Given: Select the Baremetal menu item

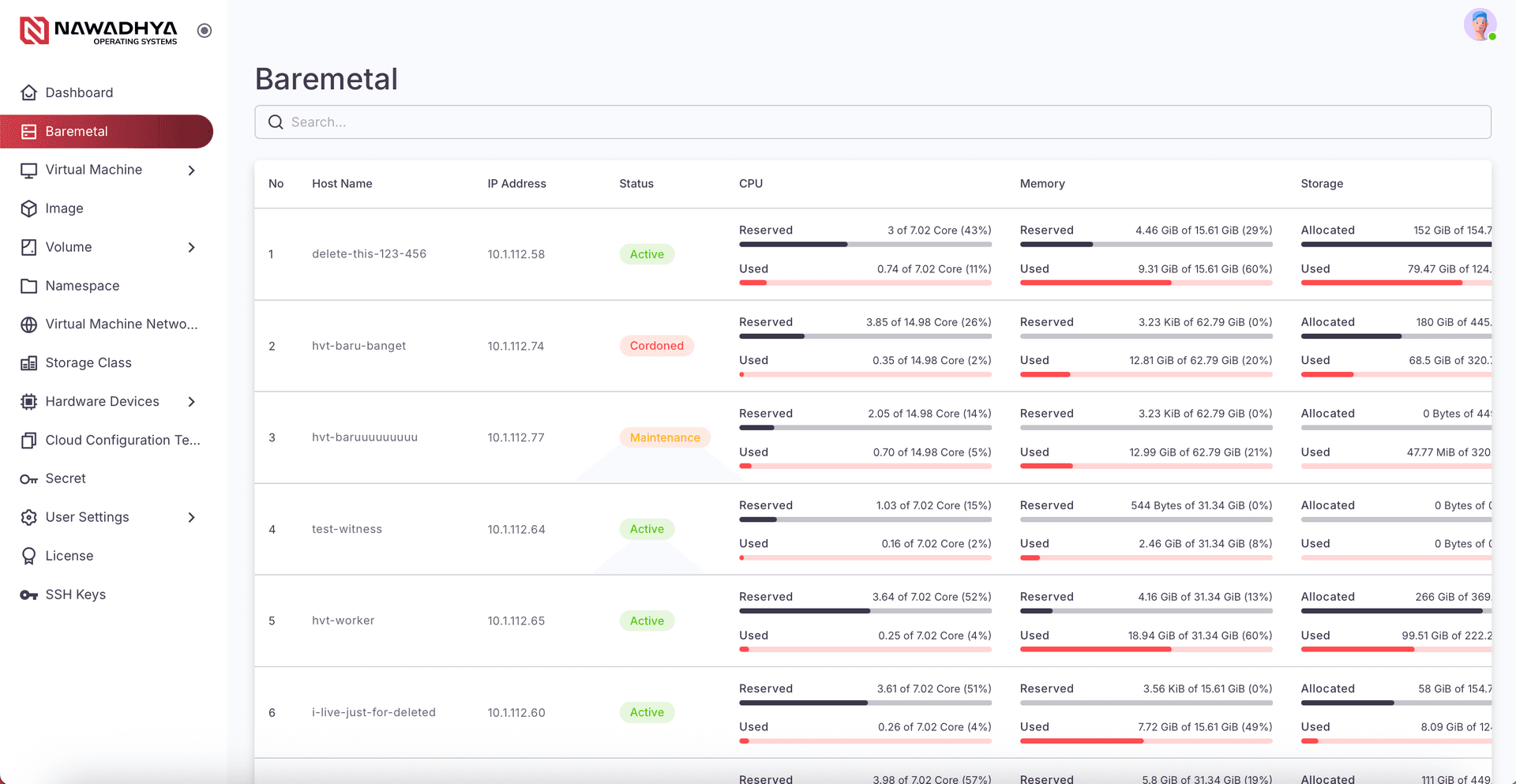Looking at the screenshot, I should [107, 131].
